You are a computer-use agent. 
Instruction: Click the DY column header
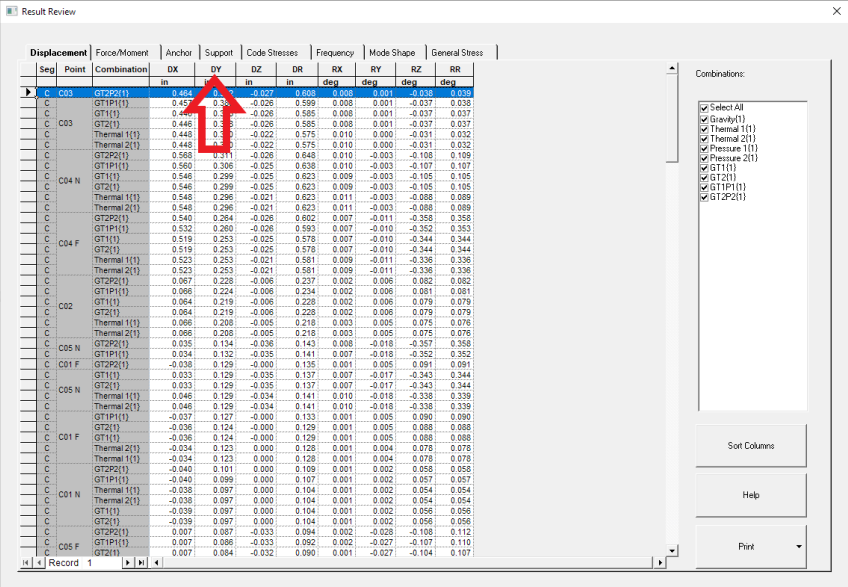pyautogui.click(x=215, y=69)
